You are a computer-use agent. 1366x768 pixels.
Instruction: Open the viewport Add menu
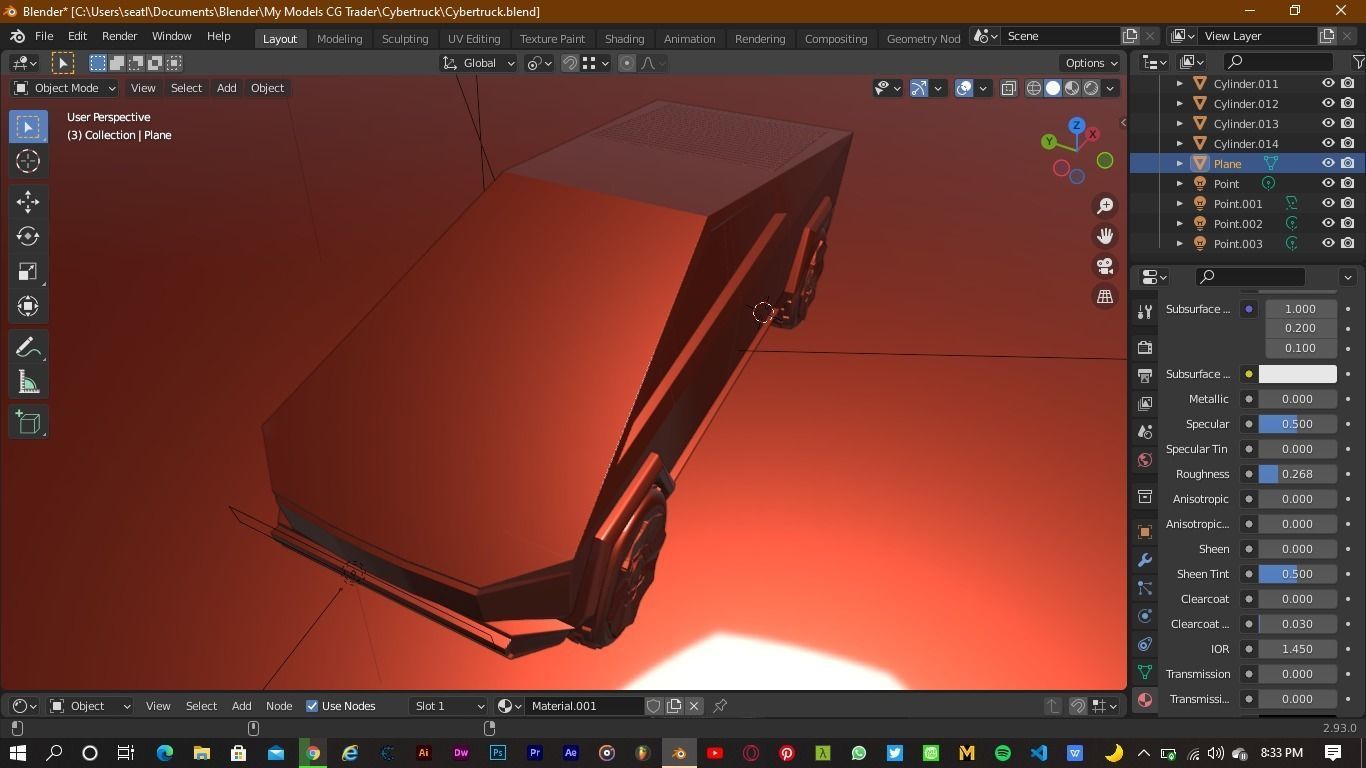click(227, 88)
